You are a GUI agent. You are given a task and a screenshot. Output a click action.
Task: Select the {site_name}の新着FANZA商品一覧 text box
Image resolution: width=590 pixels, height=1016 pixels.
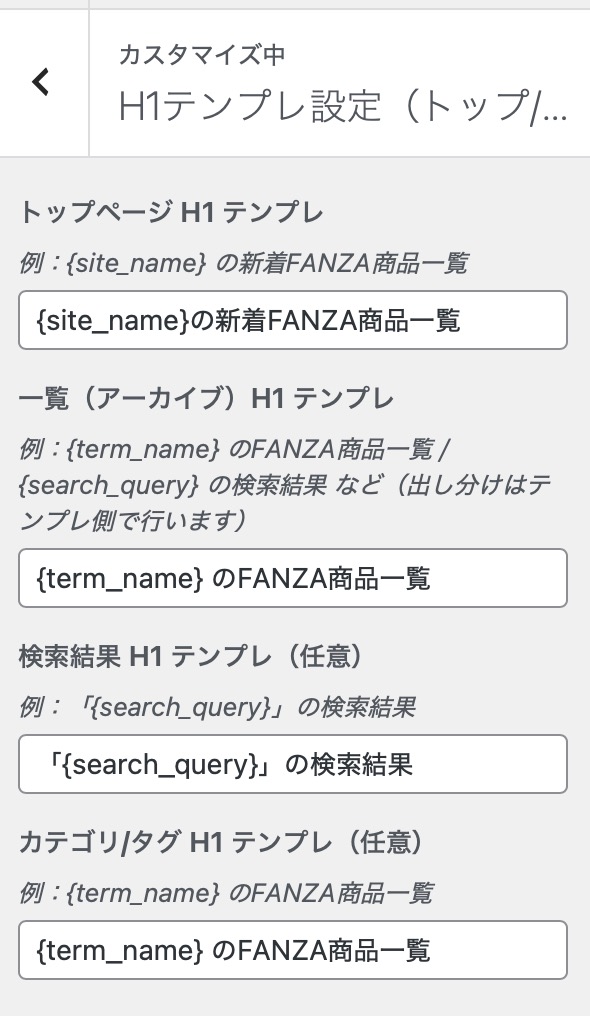coord(293,320)
